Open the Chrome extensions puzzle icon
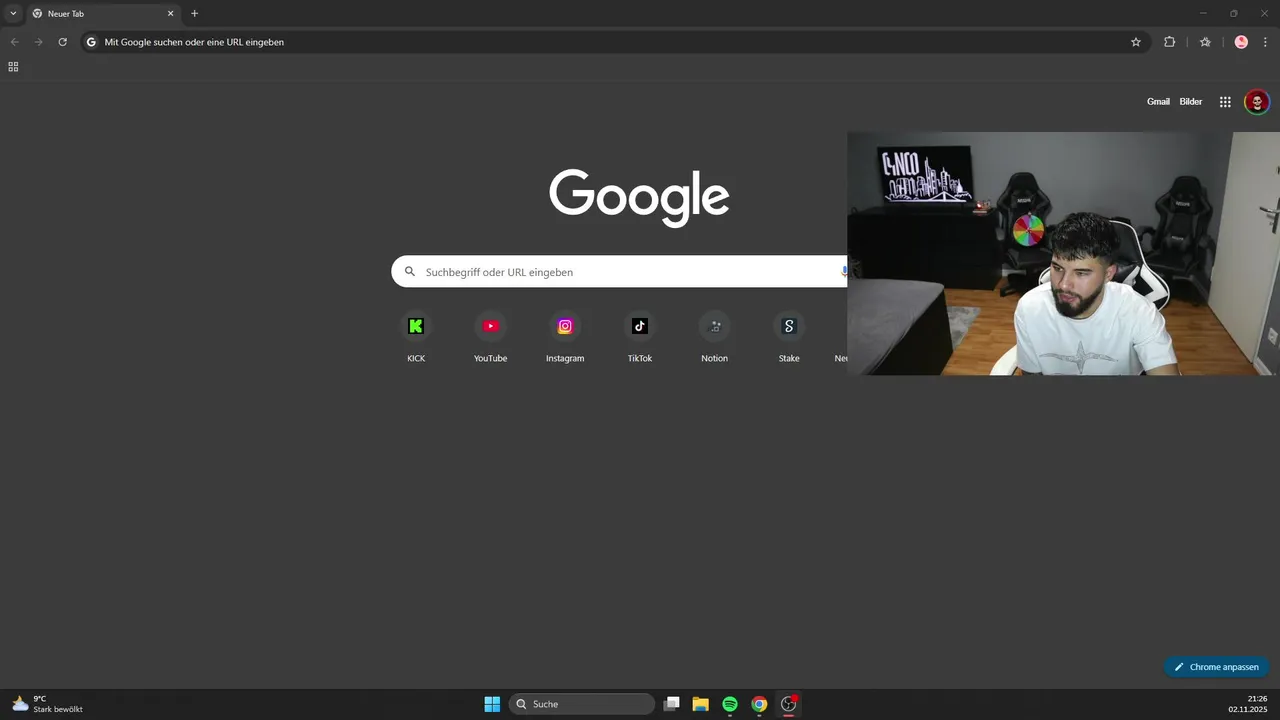 pos(1169,42)
